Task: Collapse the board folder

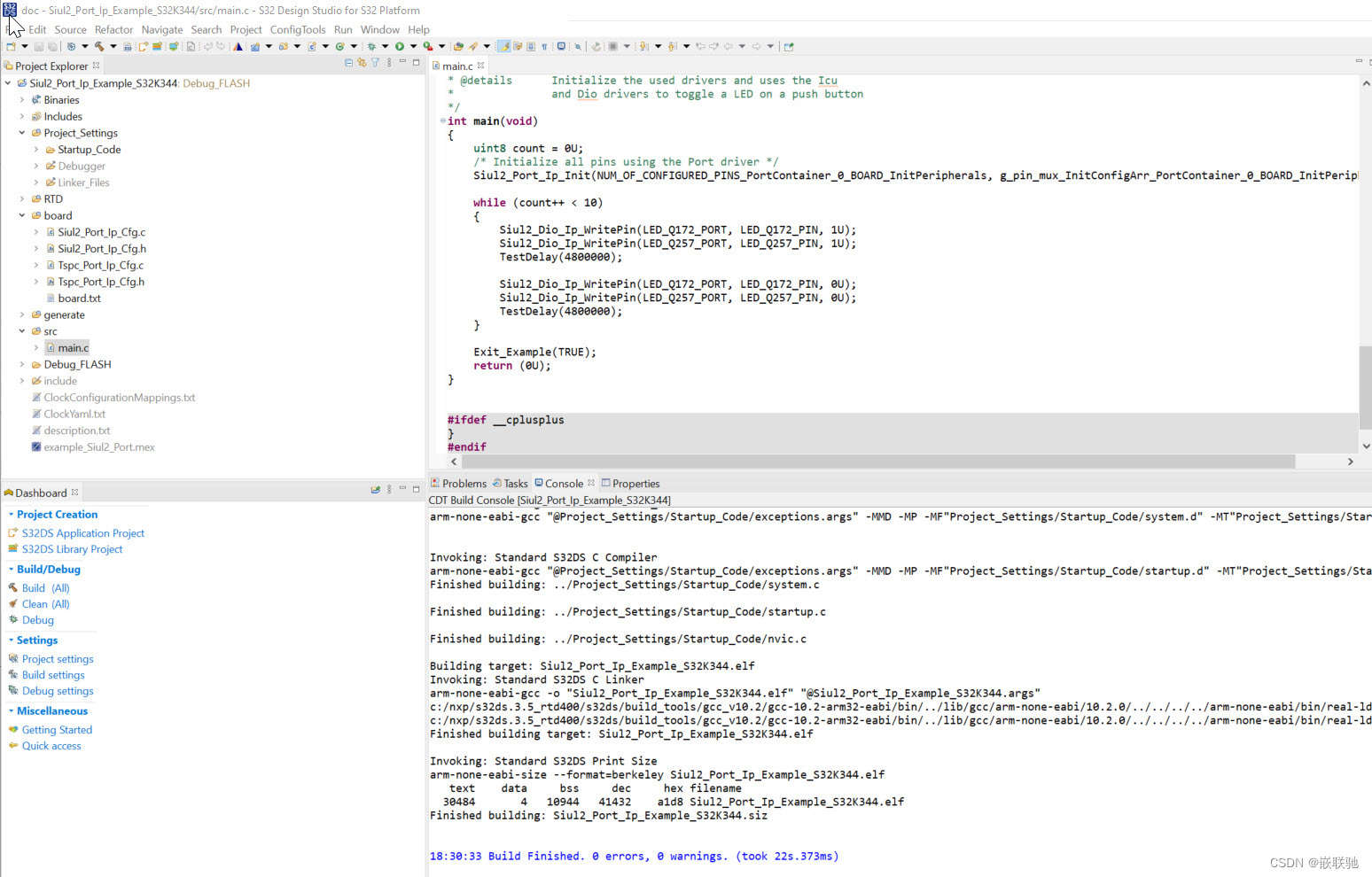Action: [x=22, y=215]
